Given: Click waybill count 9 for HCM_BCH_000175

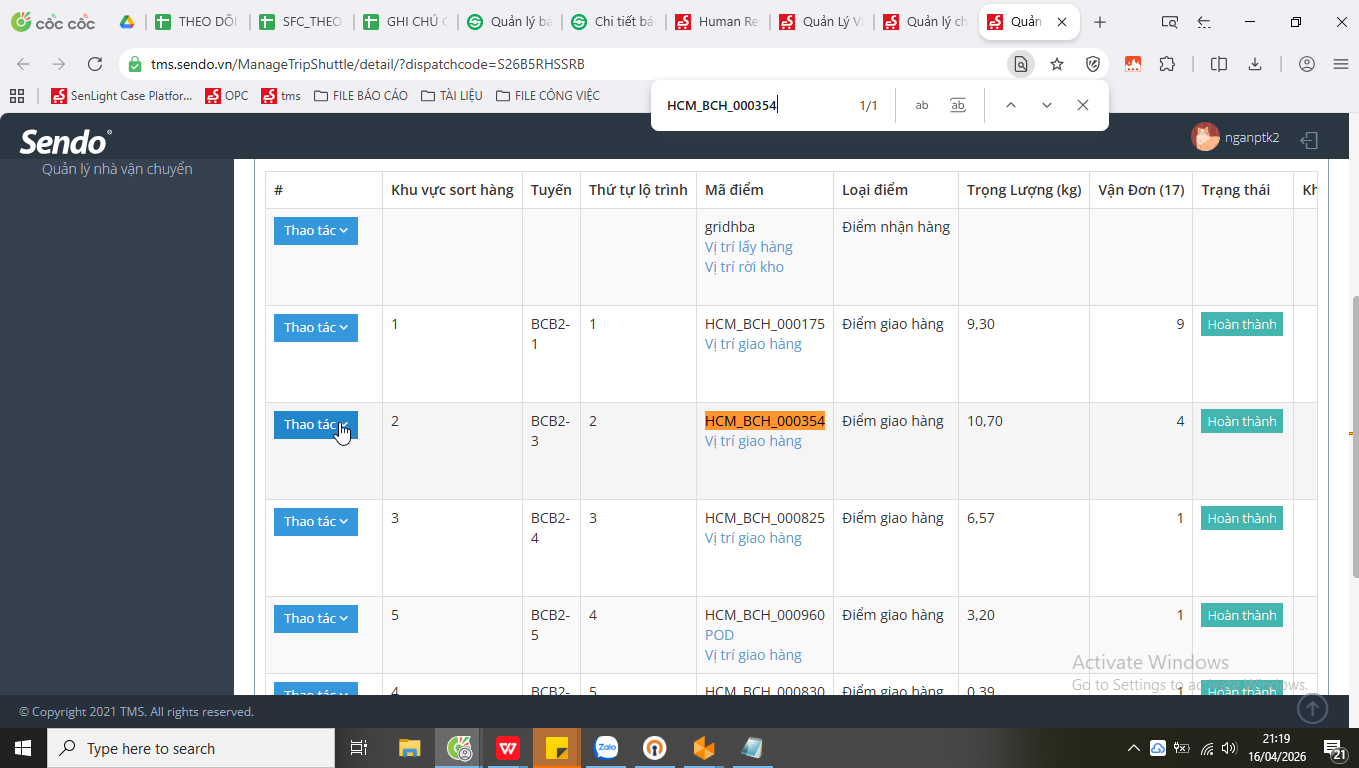Looking at the screenshot, I should point(1180,324).
